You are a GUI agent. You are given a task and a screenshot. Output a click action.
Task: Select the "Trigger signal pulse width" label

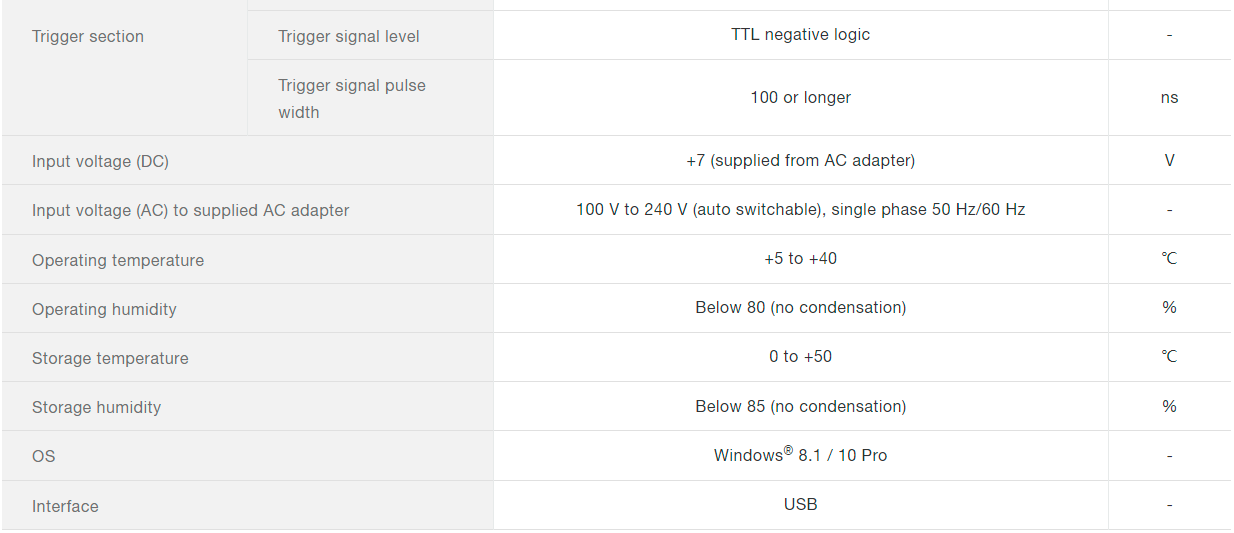(x=352, y=99)
